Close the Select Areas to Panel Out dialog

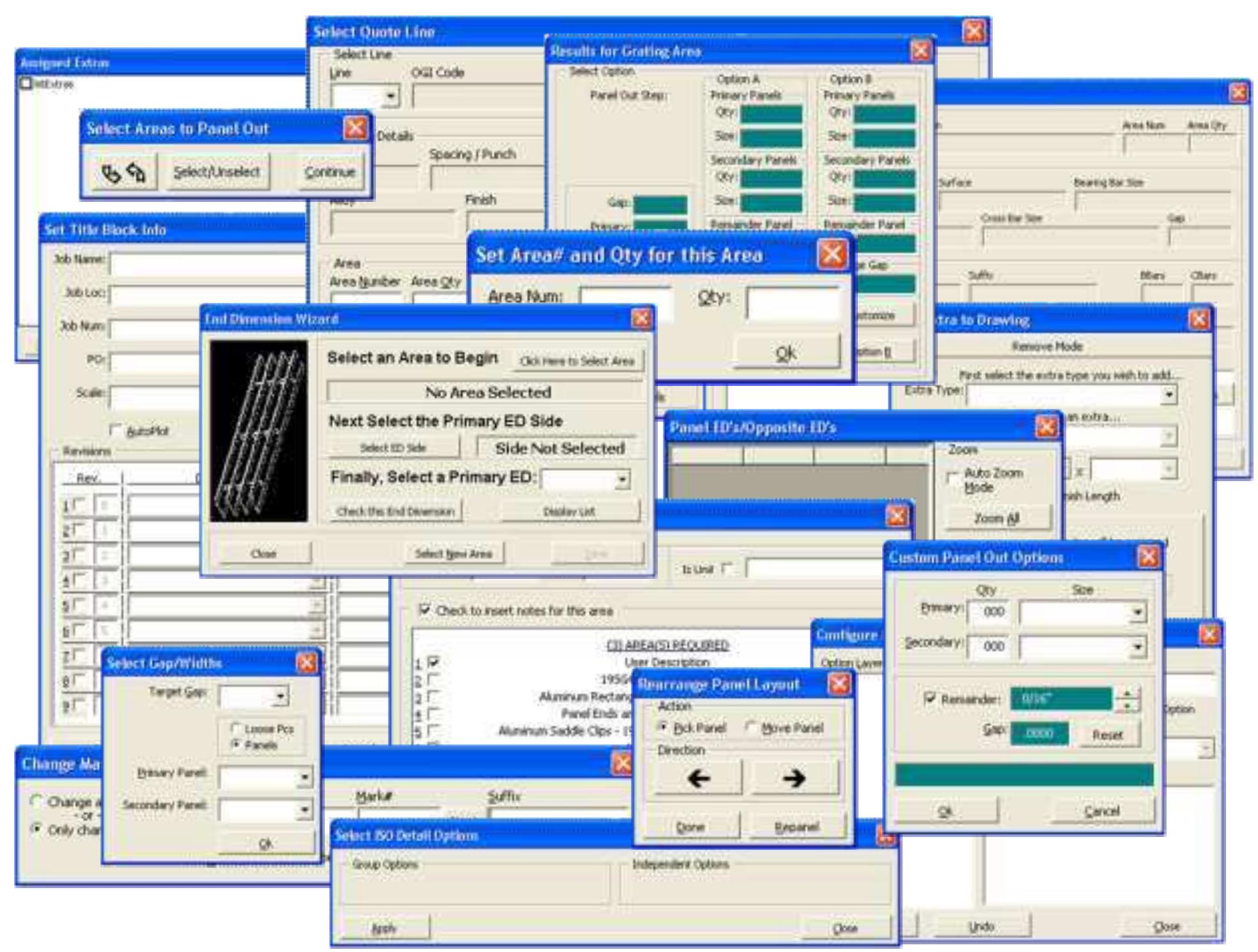pyautogui.click(x=355, y=128)
